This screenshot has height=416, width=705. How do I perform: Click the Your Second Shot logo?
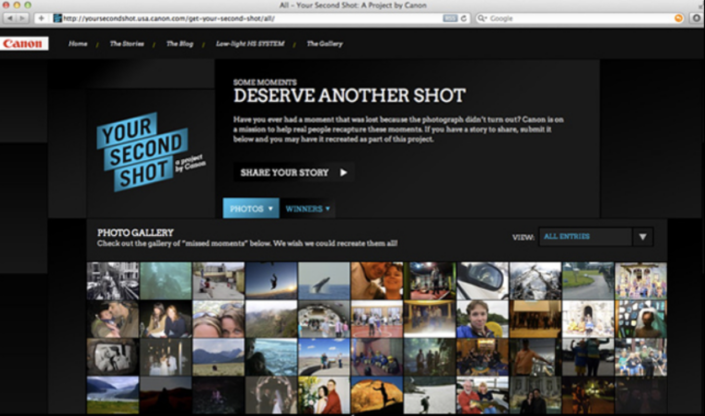pyautogui.click(x=150, y=152)
